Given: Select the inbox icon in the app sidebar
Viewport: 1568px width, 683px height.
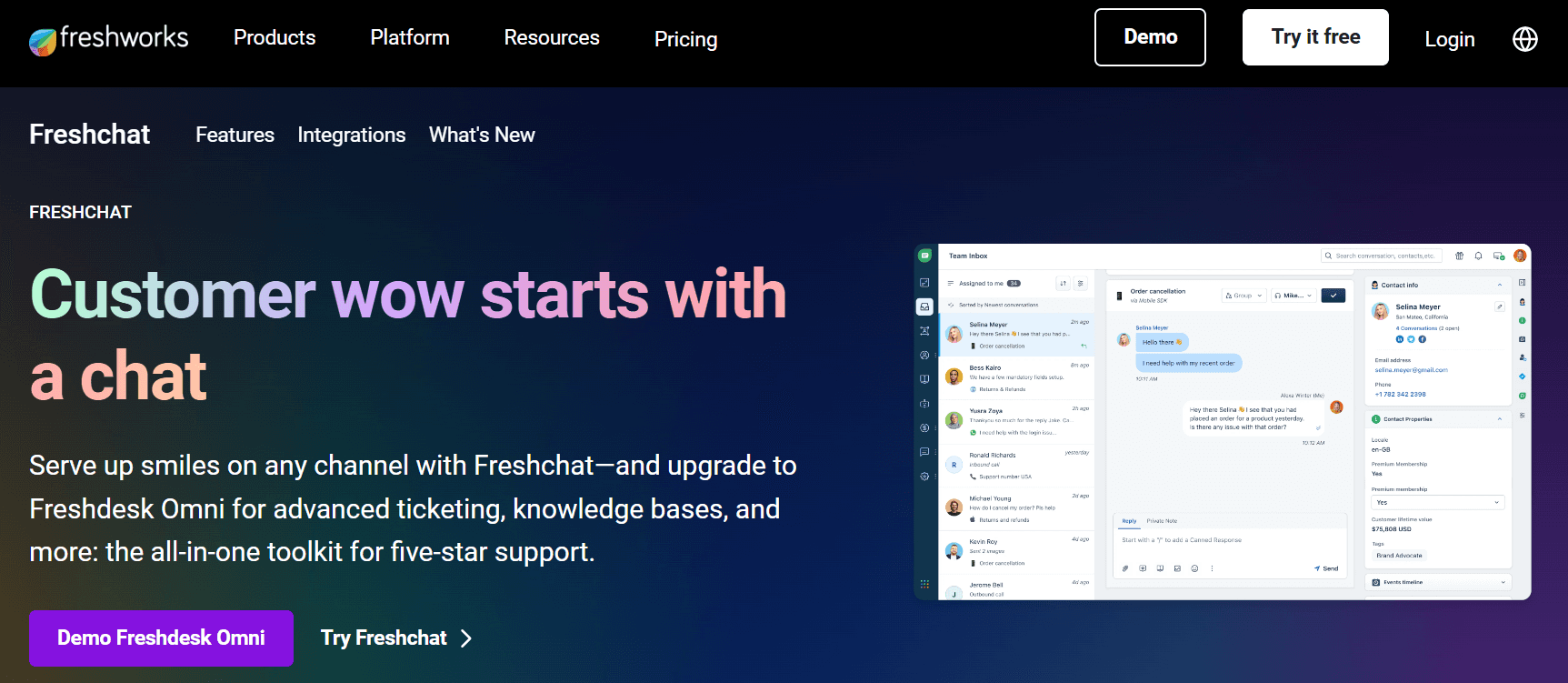Looking at the screenshot, I should pos(924,306).
